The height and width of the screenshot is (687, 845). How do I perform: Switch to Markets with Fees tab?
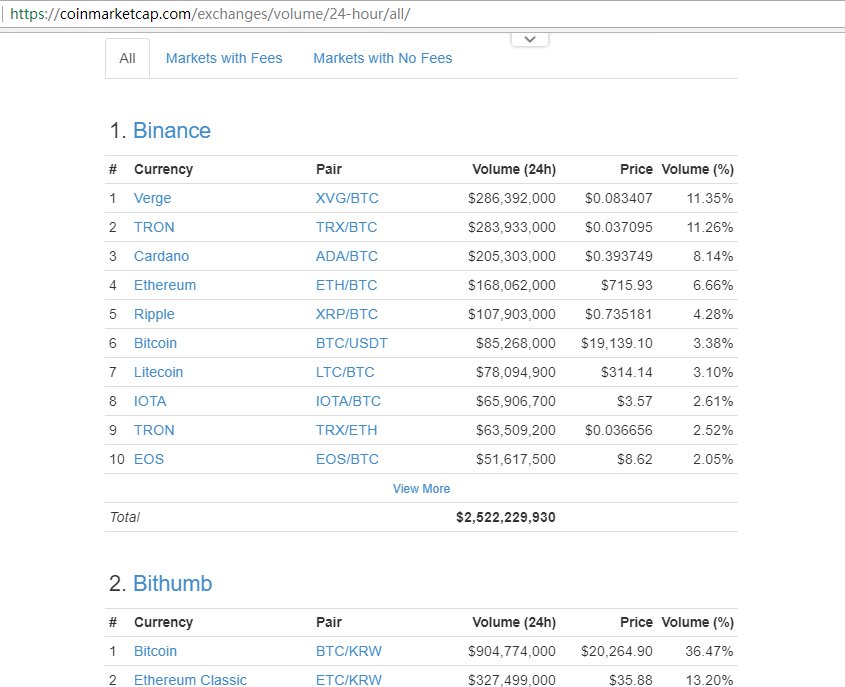coord(224,58)
